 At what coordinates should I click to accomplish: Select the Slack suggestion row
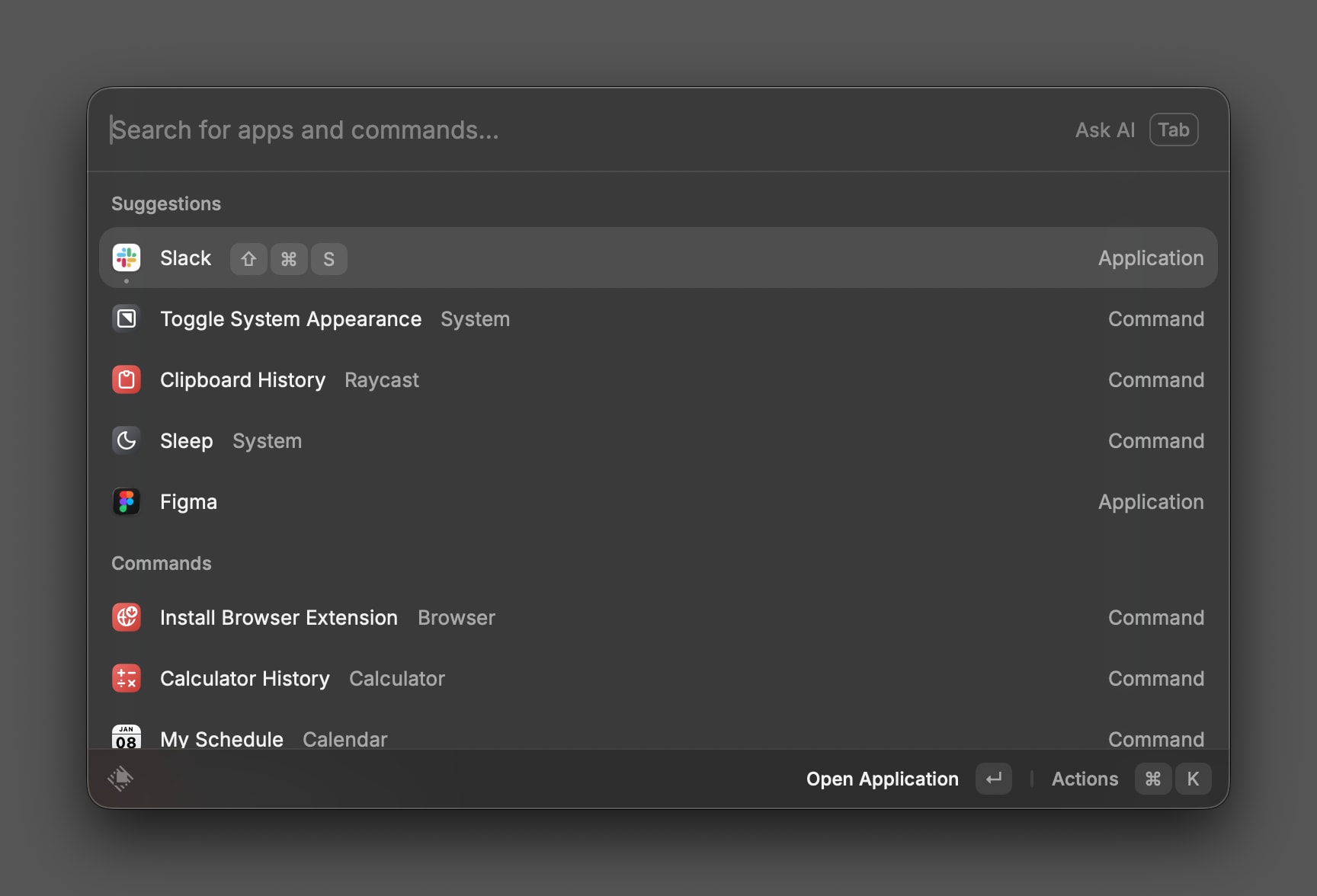pyautogui.click(x=658, y=258)
